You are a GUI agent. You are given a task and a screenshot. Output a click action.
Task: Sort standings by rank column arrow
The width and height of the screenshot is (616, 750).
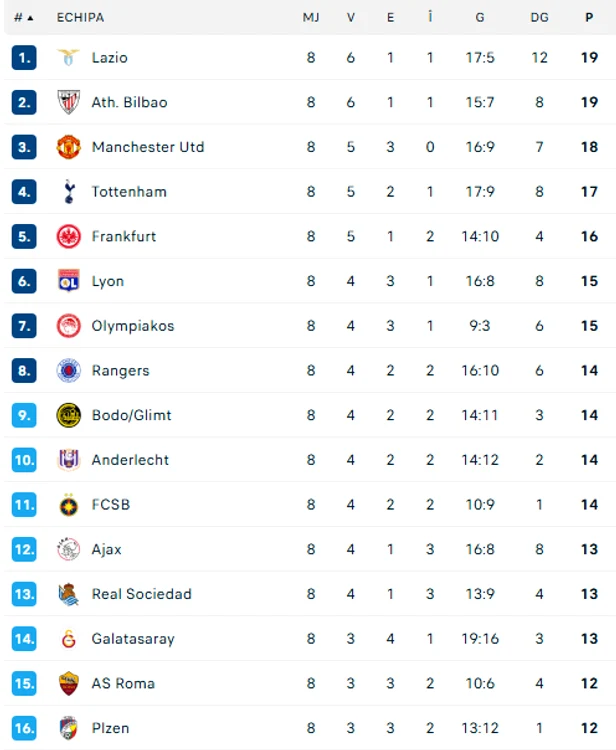[x=31, y=18]
